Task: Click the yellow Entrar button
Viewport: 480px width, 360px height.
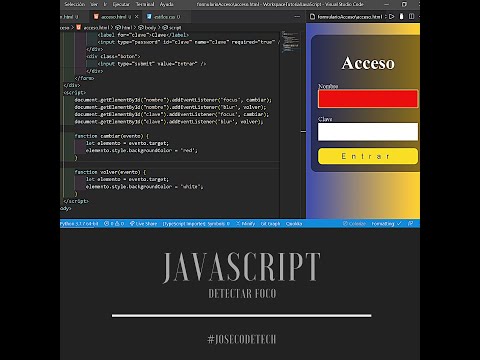Action: point(368,156)
